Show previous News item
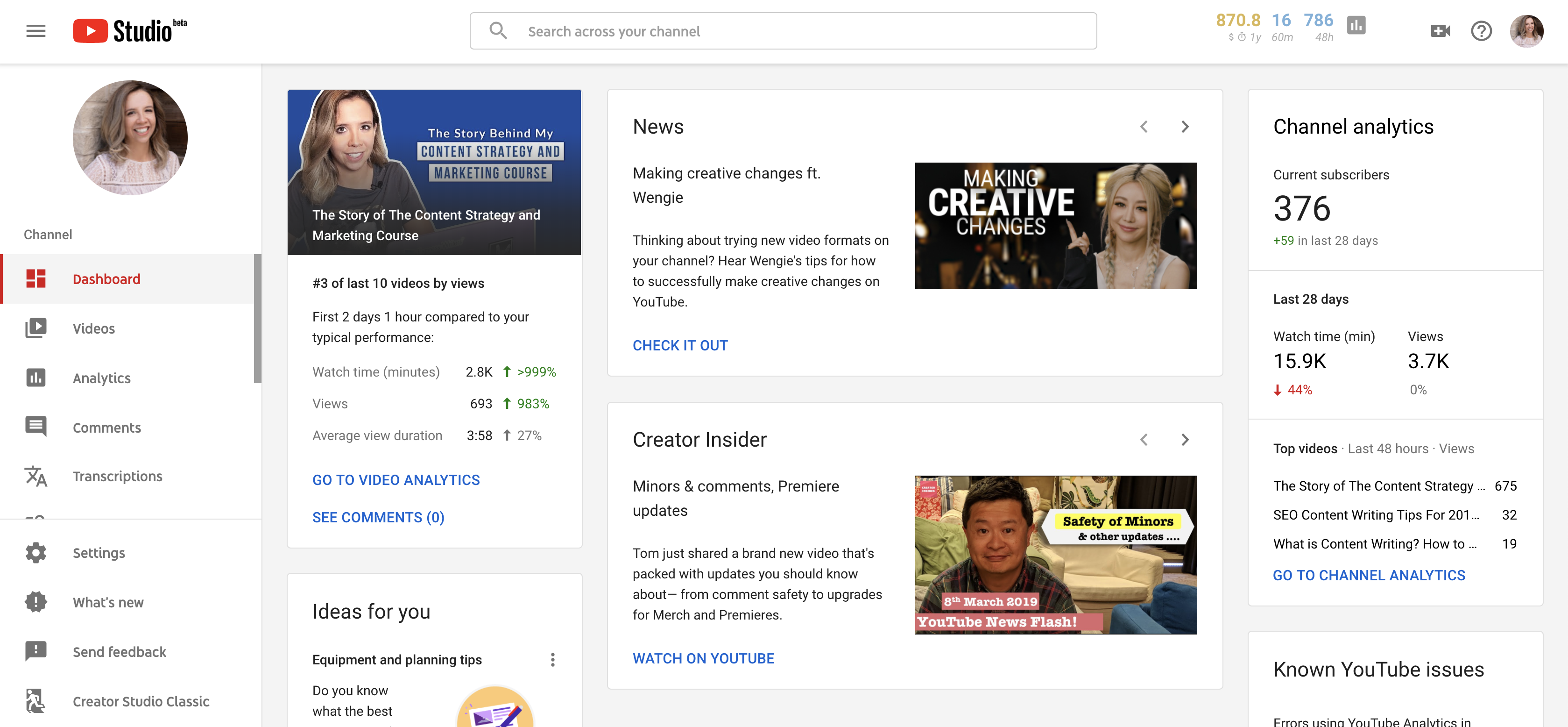Viewport: 1568px width, 727px height. (x=1144, y=127)
